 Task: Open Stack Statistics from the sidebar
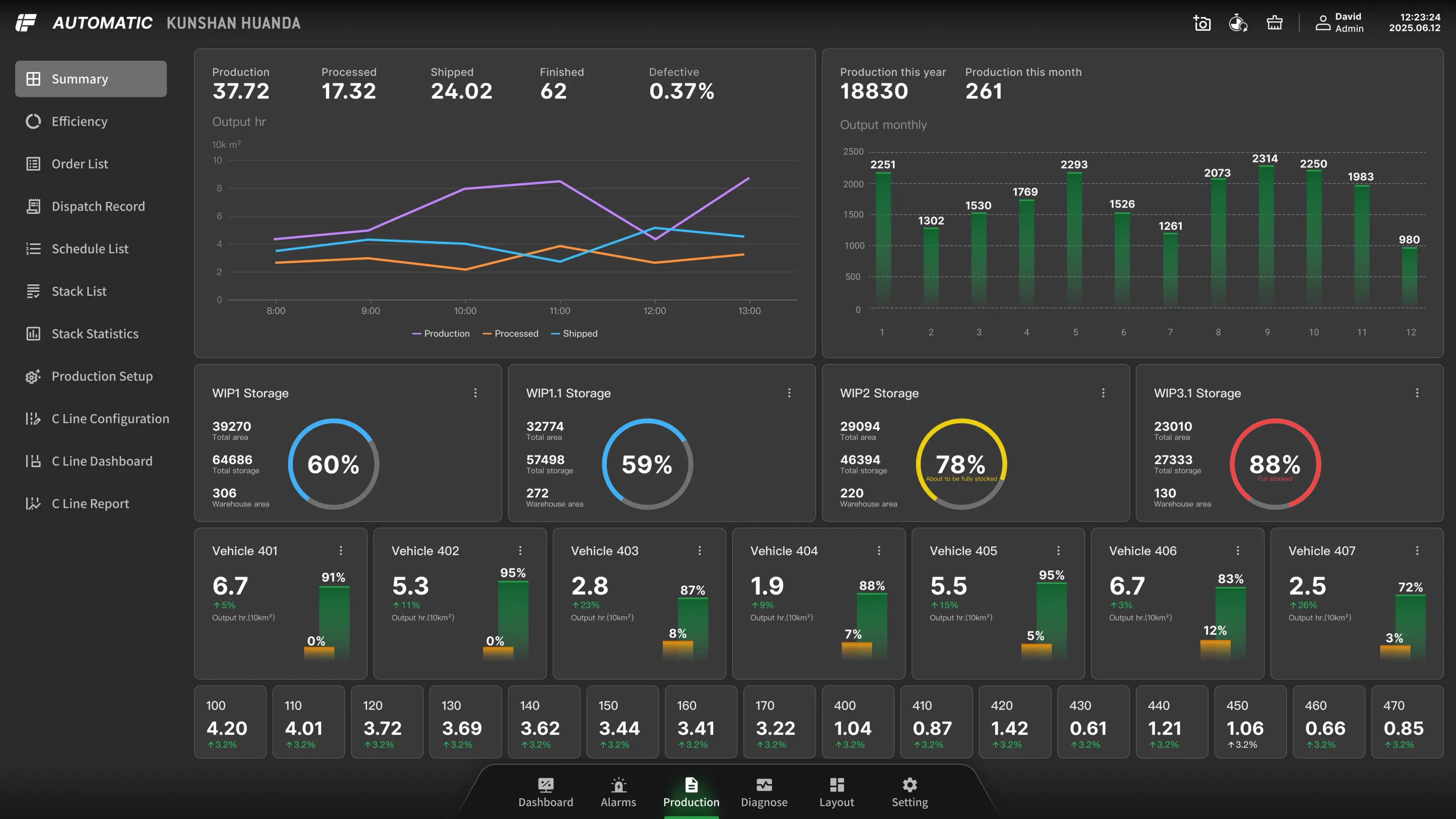click(x=95, y=334)
